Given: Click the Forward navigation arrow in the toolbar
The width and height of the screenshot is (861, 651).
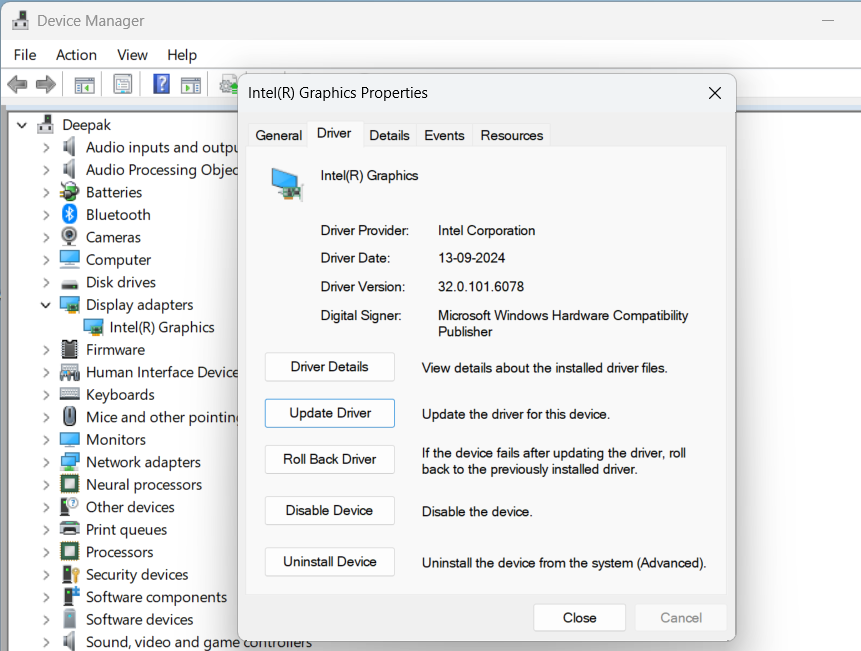Looking at the screenshot, I should click(x=45, y=84).
